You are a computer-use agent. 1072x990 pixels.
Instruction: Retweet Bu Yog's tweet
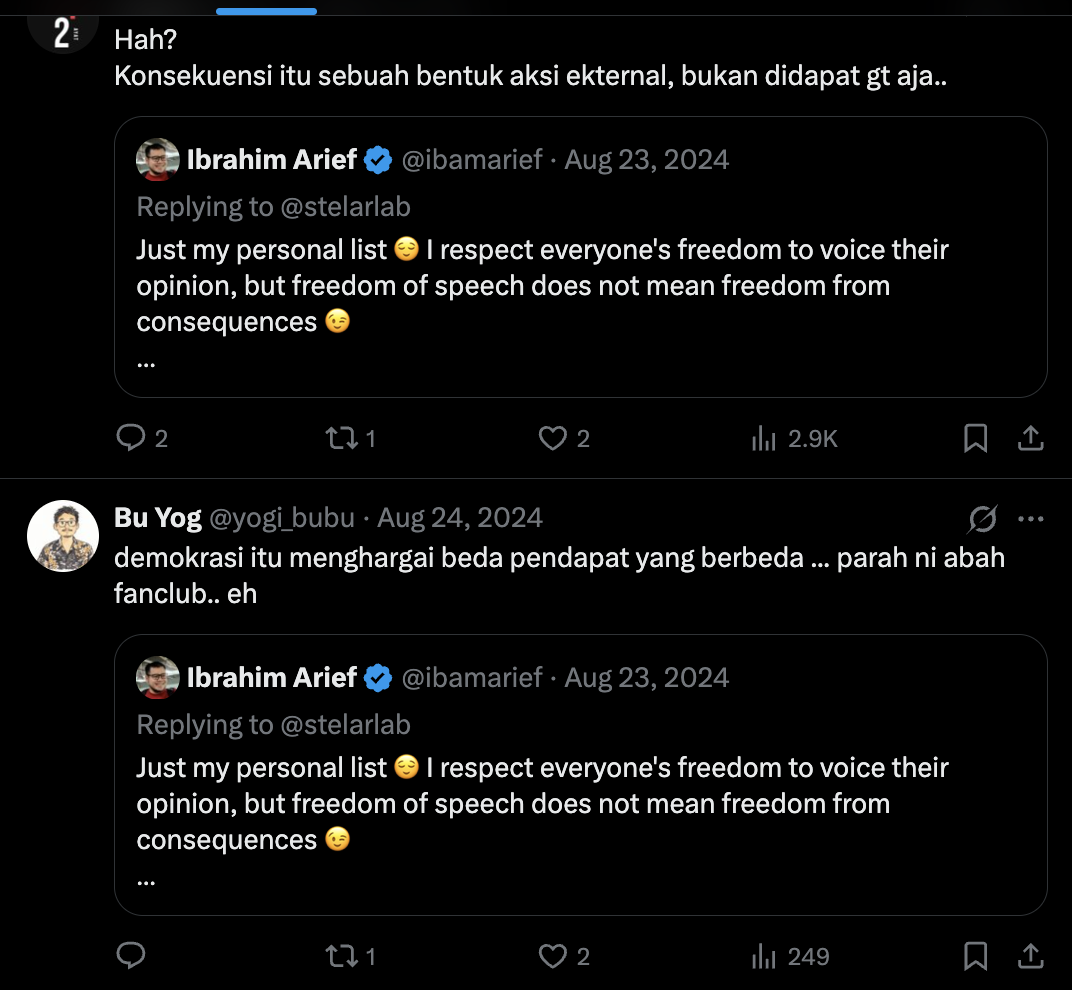point(342,956)
